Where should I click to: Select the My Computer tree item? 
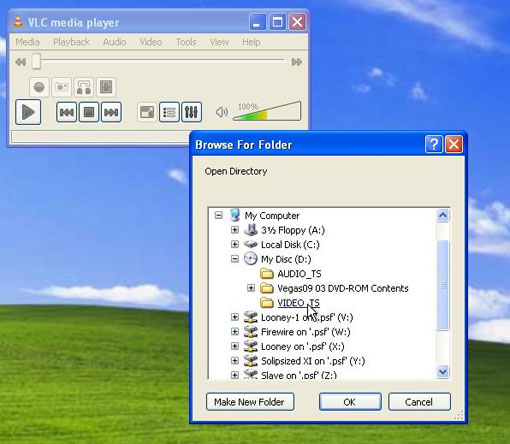click(272, 216)
